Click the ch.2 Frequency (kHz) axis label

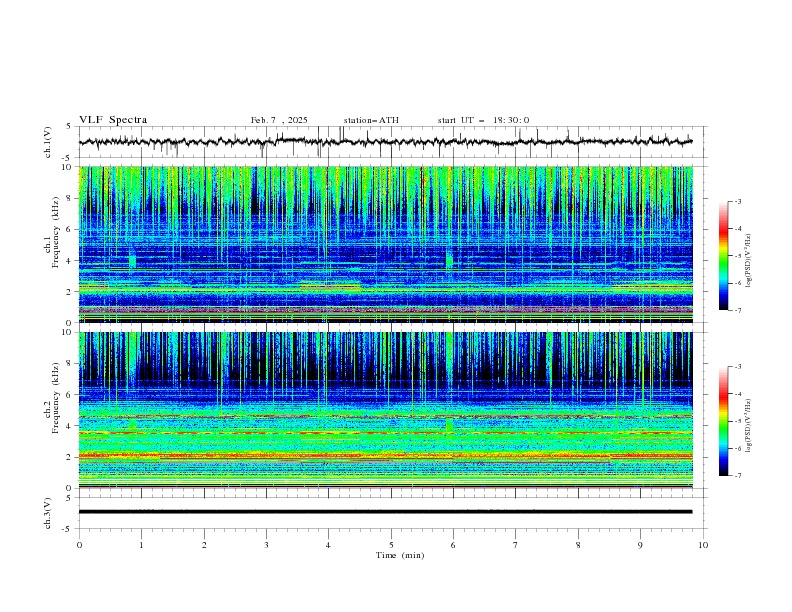click(52, 398)
